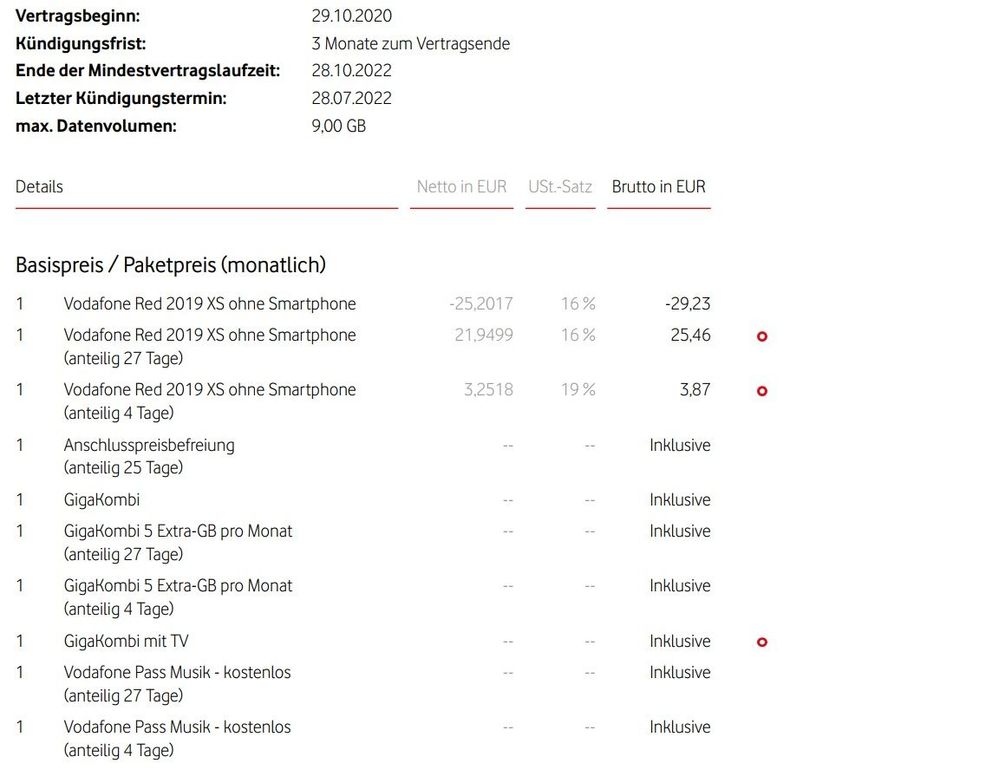Click the Brutto in EUR column header
This screenshot has width=999, height=769.
658,187
